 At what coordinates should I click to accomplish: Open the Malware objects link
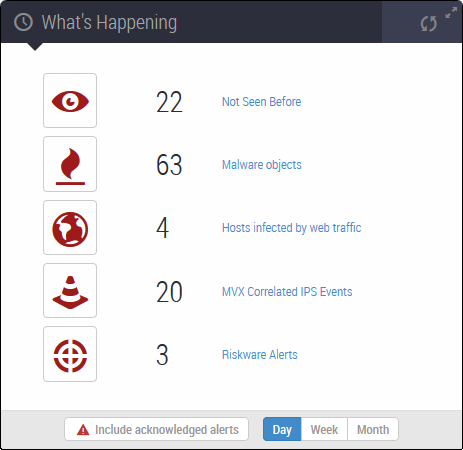(262, 165)
